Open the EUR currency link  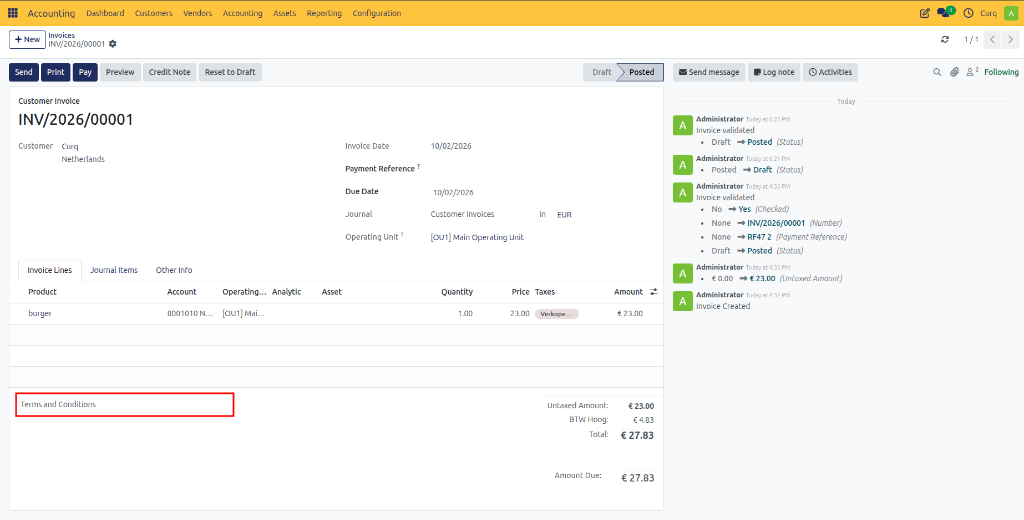pos(564,214)
